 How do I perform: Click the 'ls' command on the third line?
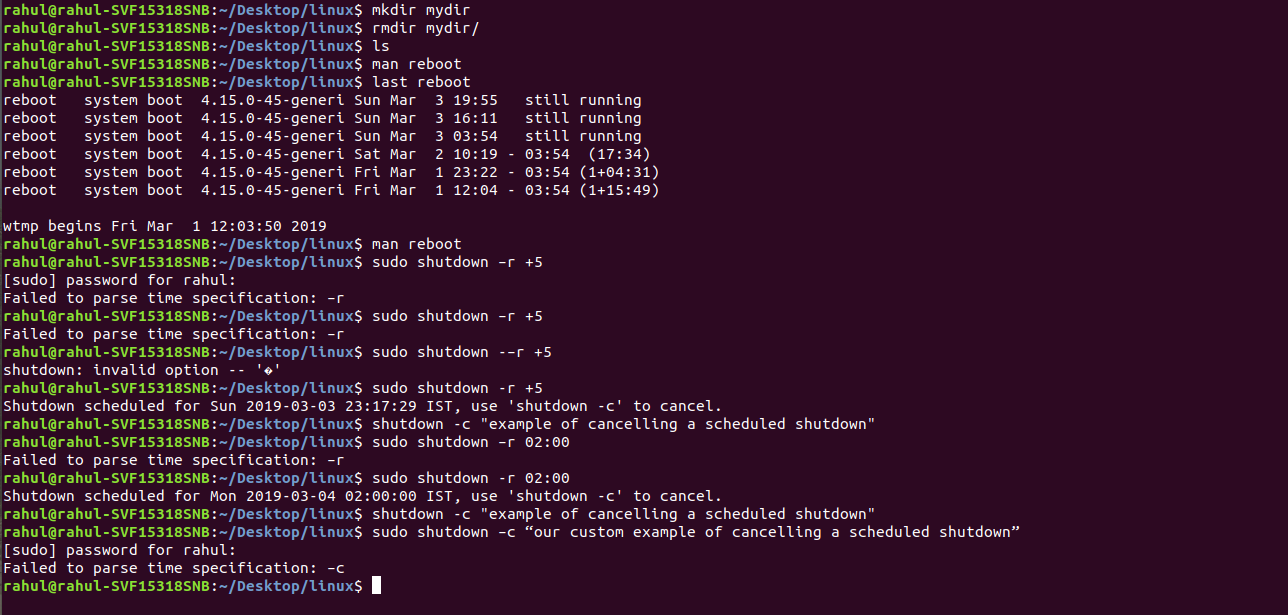380,46
